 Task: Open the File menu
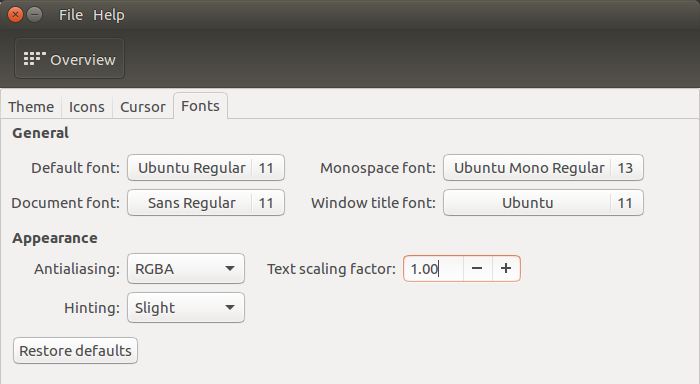pyautogui.click(x=71, y=15)
